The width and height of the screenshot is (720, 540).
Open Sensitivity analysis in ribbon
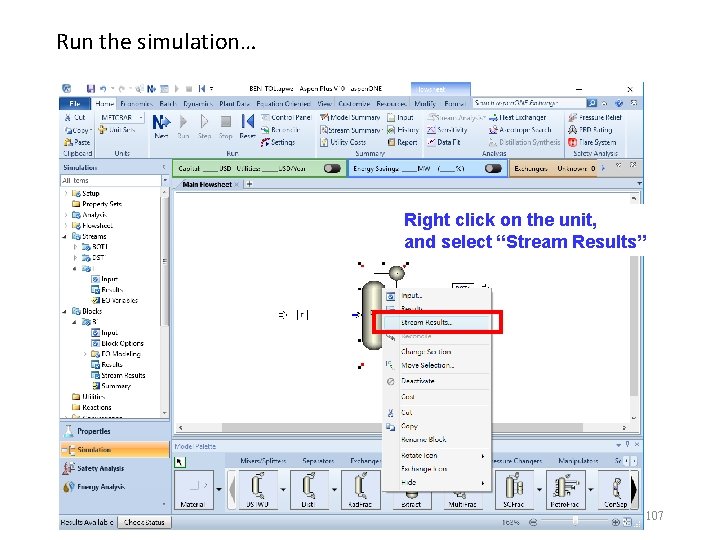tap(447, 130)
